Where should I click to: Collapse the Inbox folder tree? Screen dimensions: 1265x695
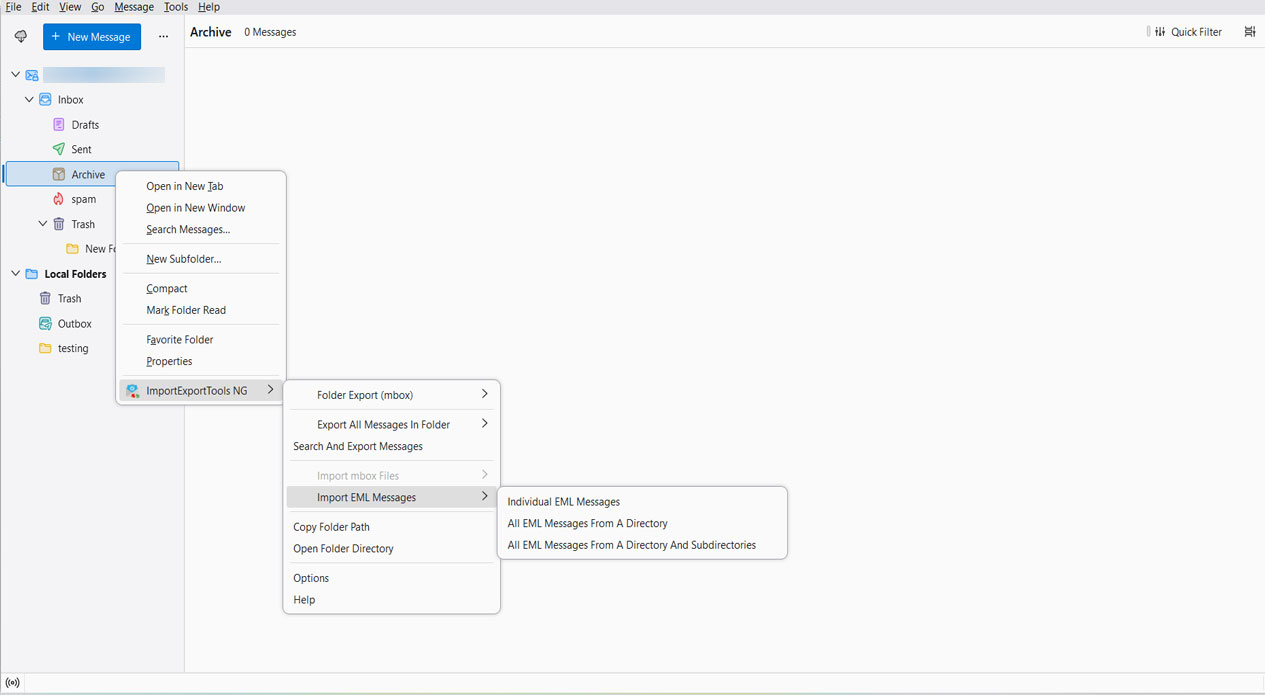pyautogui.click(x=29, y=99)
